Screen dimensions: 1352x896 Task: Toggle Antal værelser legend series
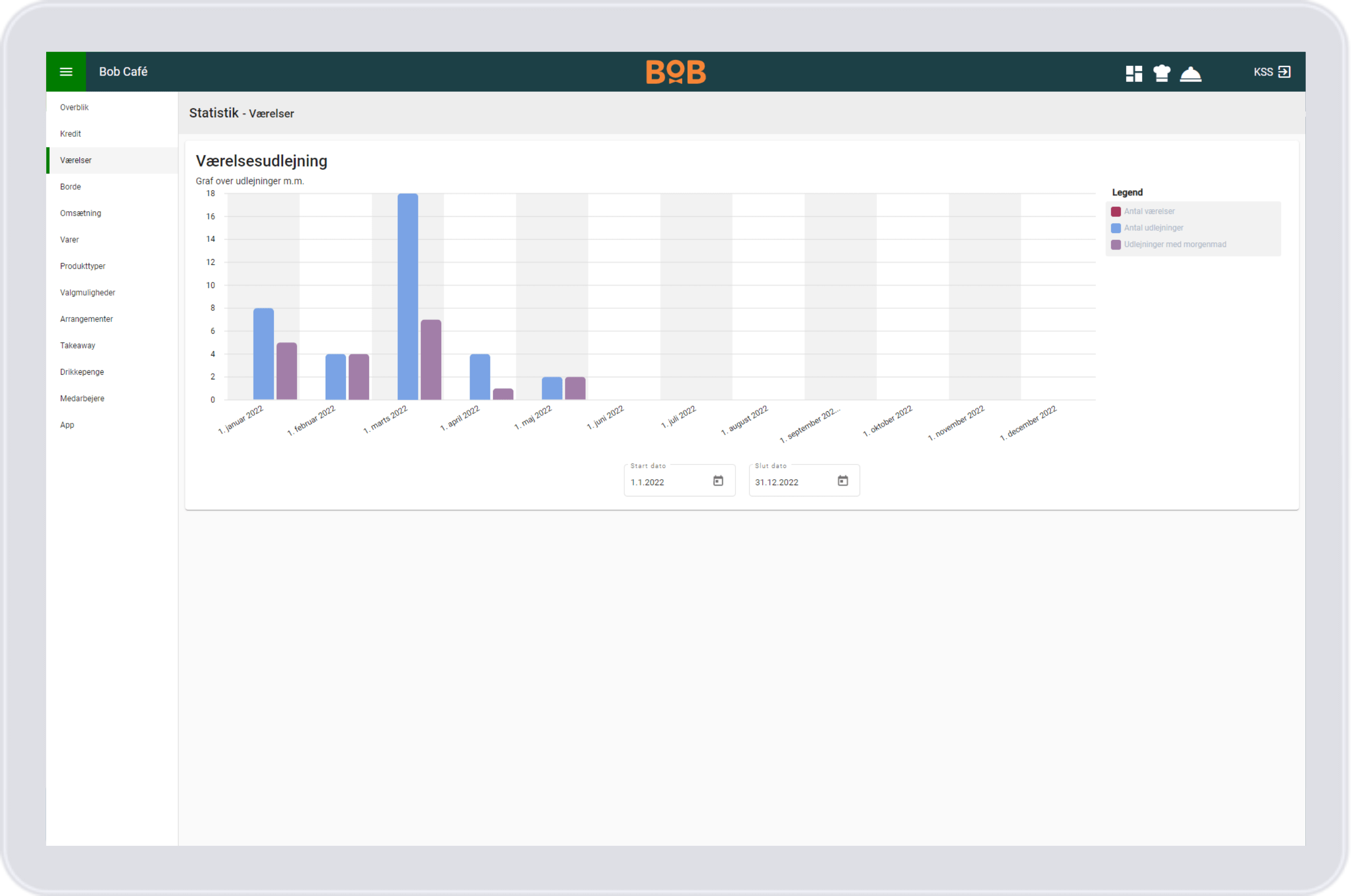1149,211
